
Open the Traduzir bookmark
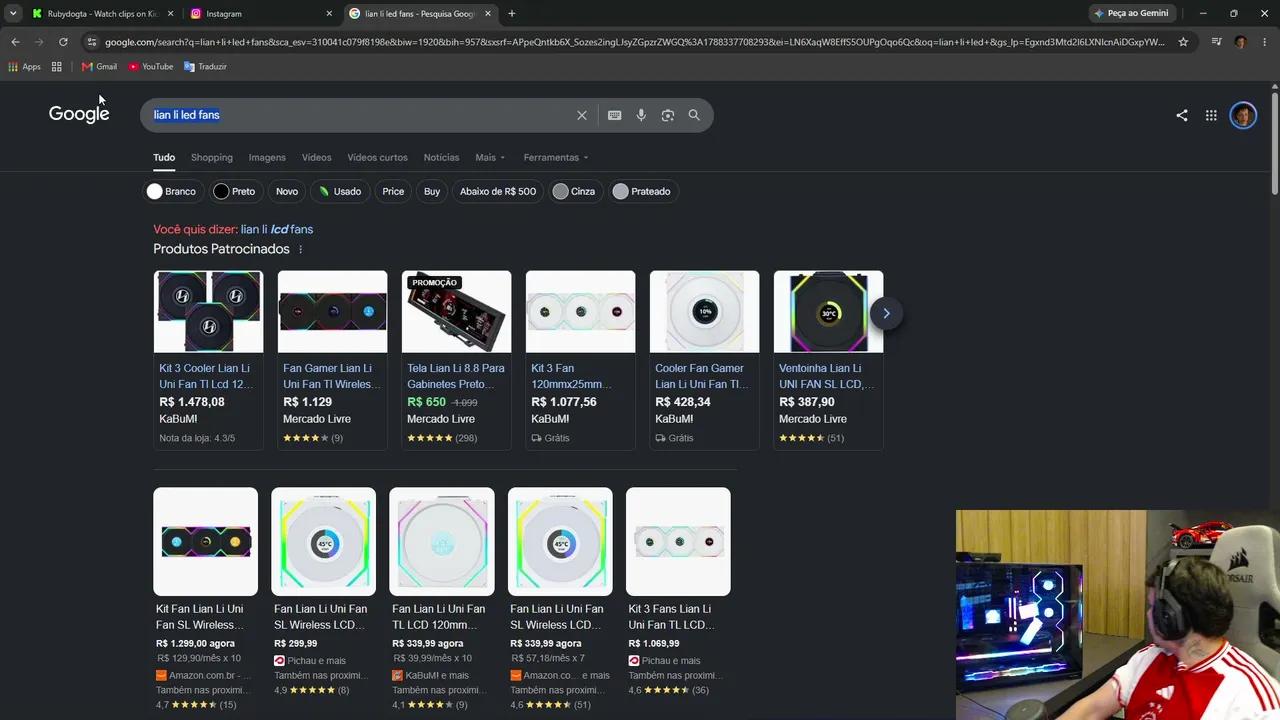pos(205,67)
